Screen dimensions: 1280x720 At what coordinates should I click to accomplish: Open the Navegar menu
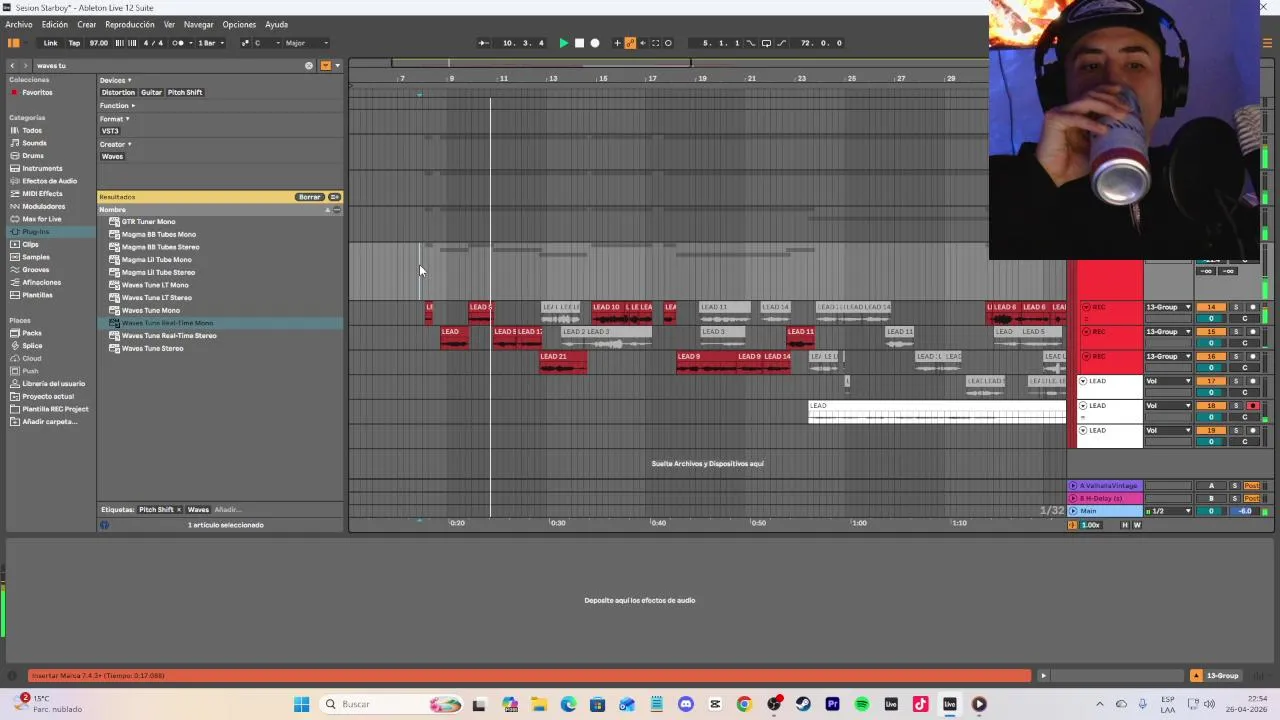tap(198, 24)
